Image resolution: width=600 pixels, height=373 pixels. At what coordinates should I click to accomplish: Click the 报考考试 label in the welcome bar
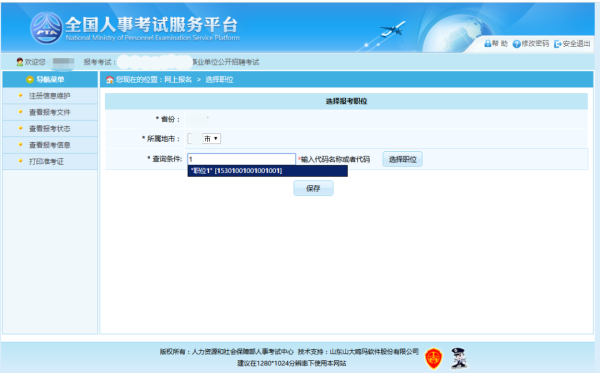[100, 62]
